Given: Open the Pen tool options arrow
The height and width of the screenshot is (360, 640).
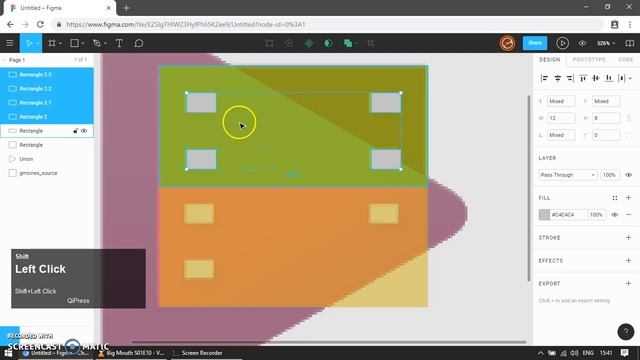Looking at the screenshot, I should (105, 43).
